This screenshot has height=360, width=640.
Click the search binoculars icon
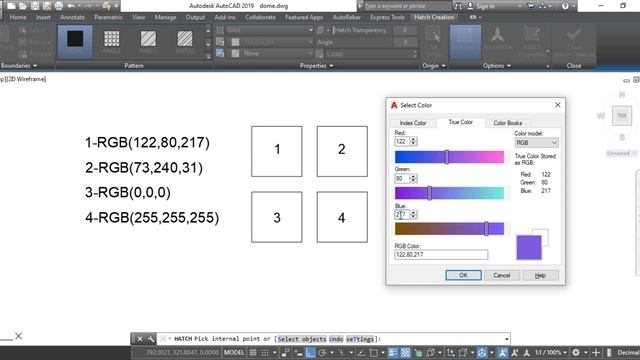coord(458,6)
